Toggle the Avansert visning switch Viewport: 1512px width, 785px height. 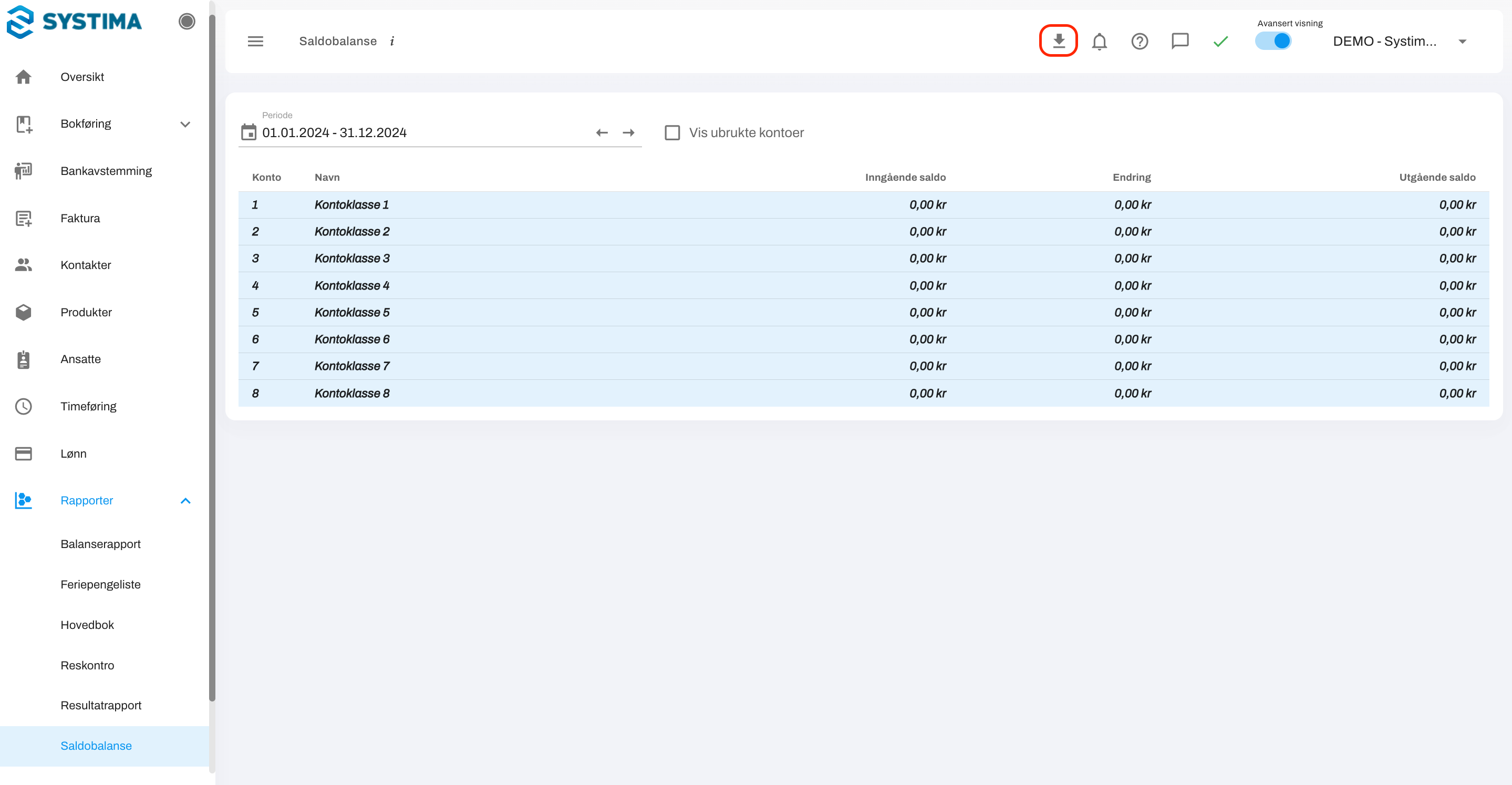click(1273, 41)
